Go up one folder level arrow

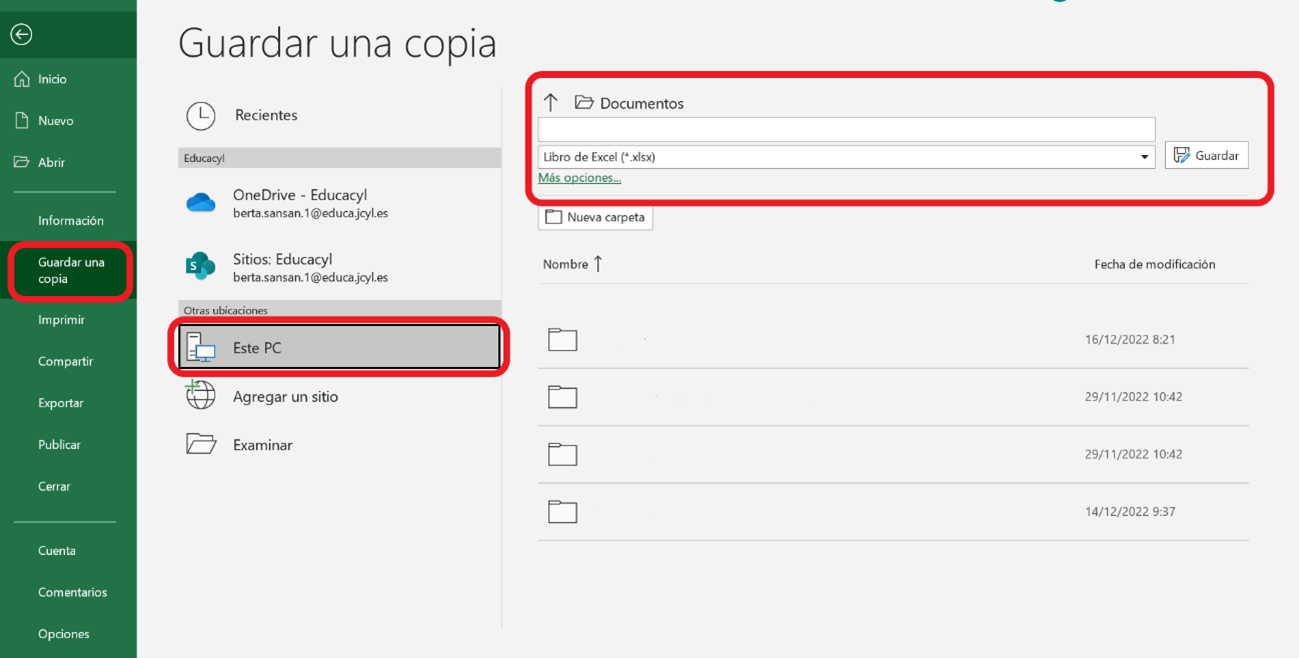pos(551,103)
